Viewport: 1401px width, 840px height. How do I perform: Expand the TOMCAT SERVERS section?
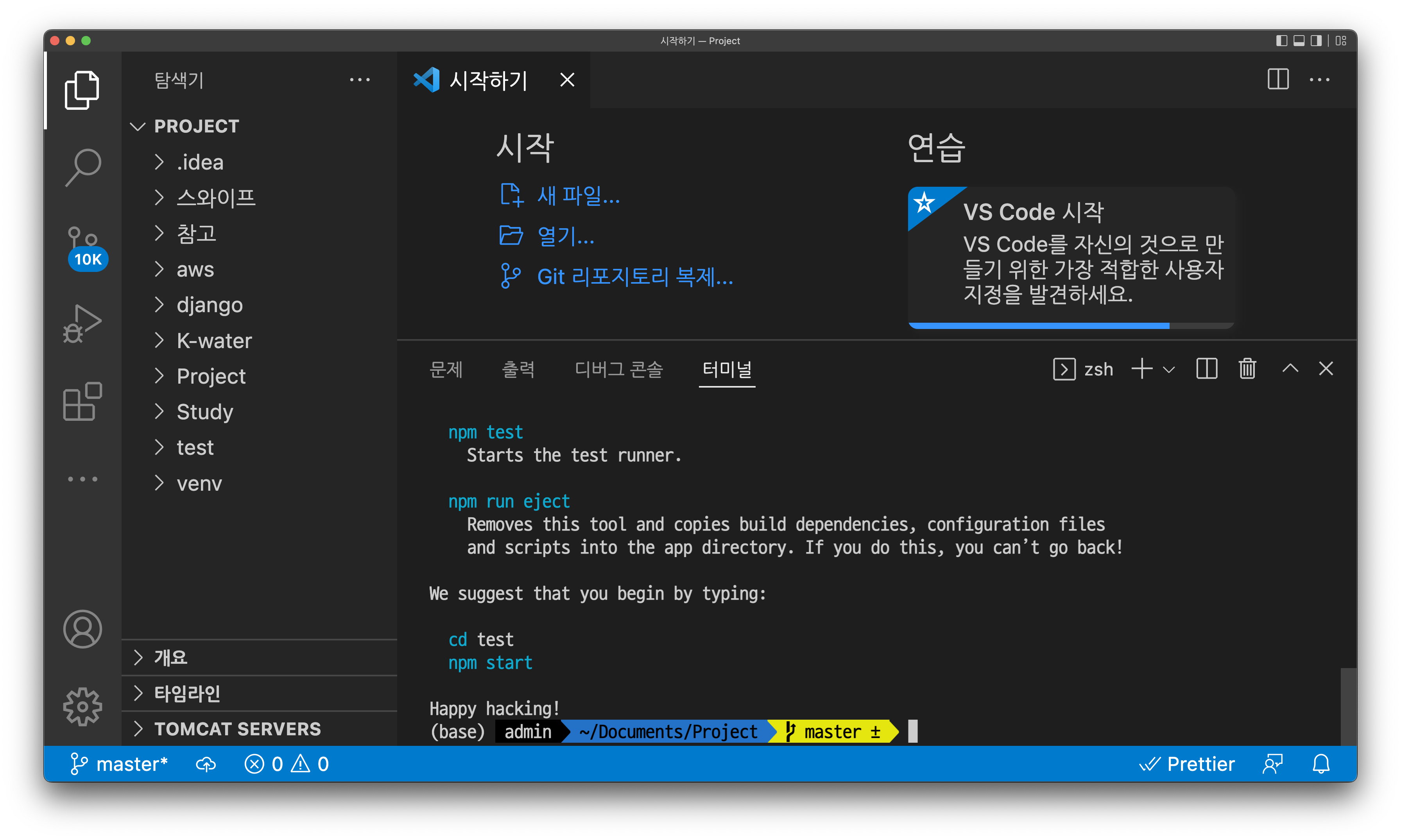(x=237, y=729)
